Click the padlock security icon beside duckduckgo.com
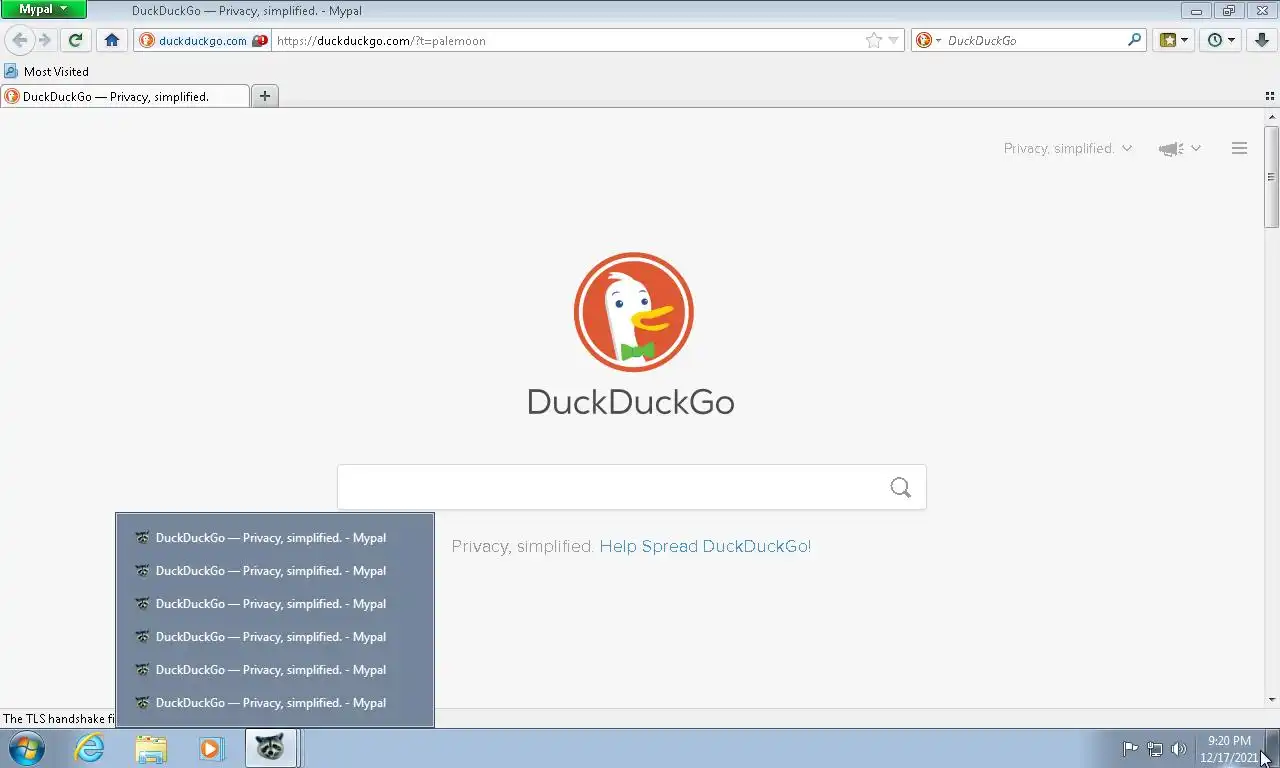The width and height of the screenshot is (1280, 768). pos(260,41)
